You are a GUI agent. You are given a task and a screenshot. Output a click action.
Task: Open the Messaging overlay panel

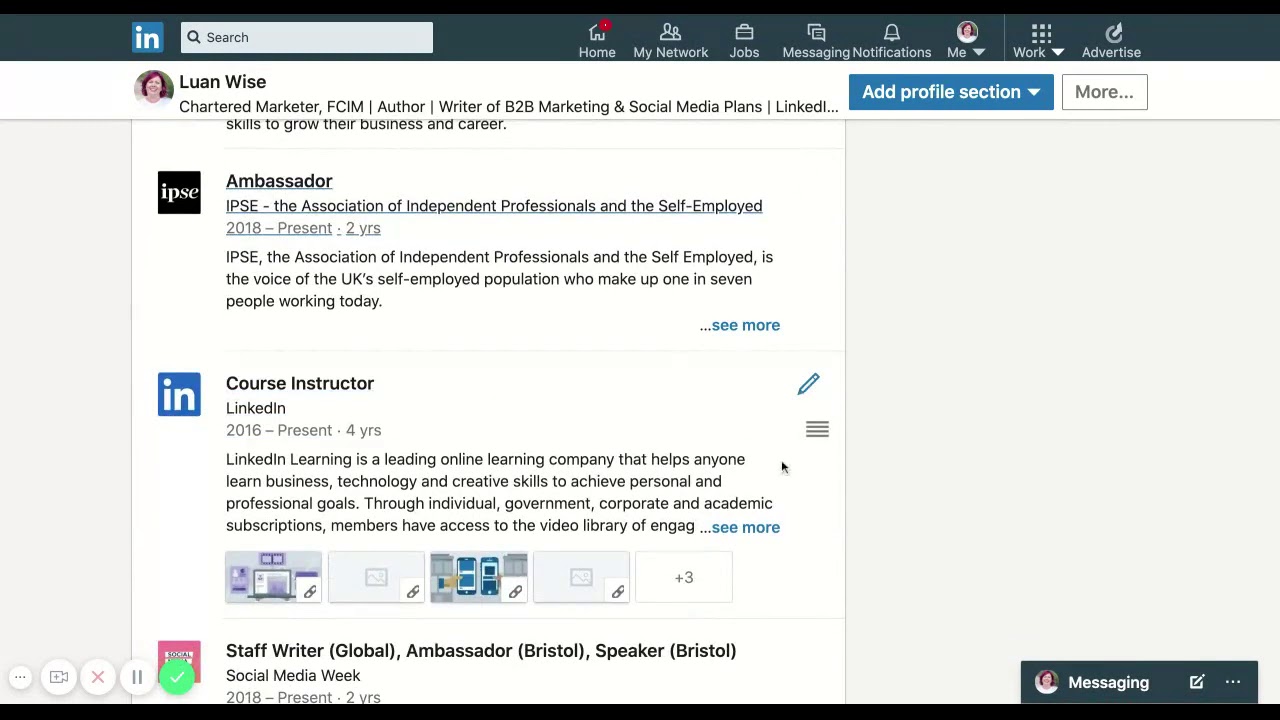coord(1108,682)
